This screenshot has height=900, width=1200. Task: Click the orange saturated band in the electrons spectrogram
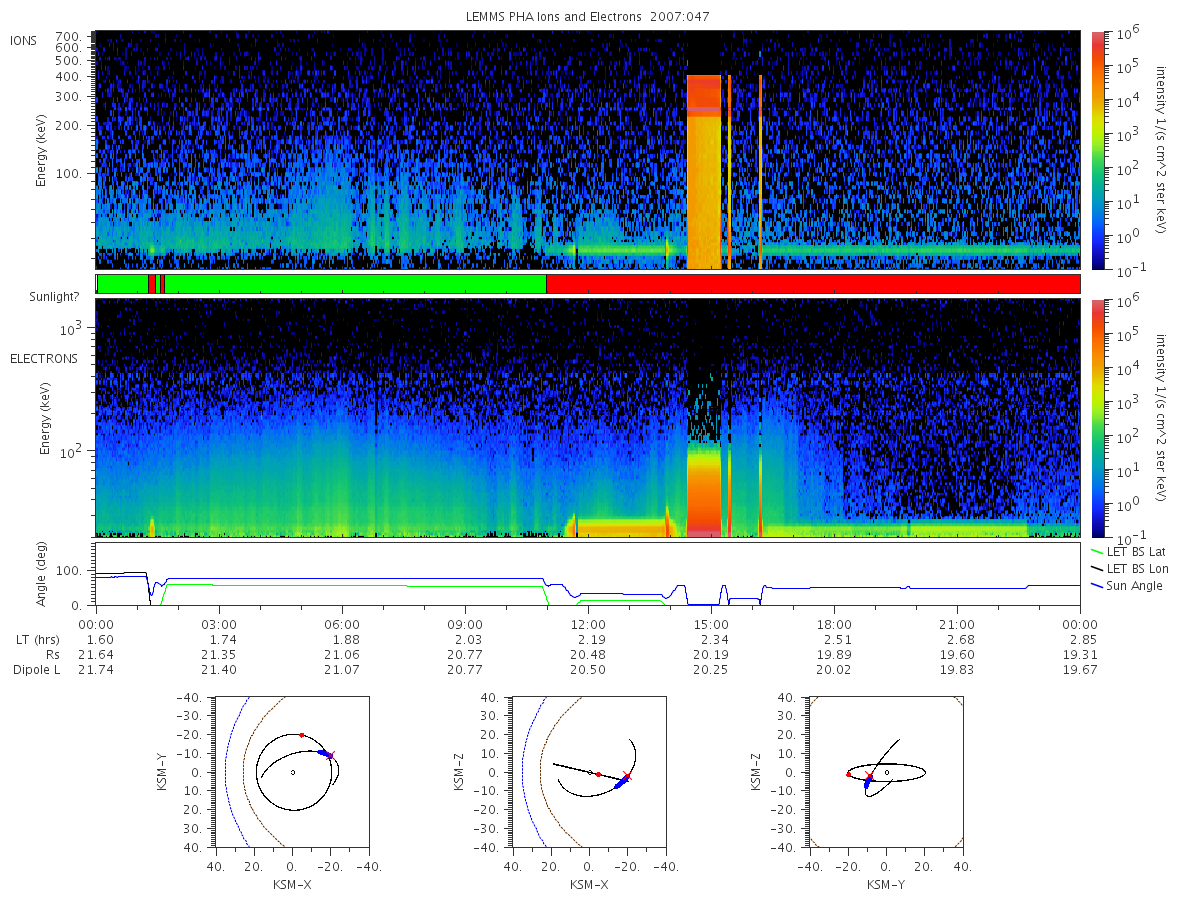[704, 491]
